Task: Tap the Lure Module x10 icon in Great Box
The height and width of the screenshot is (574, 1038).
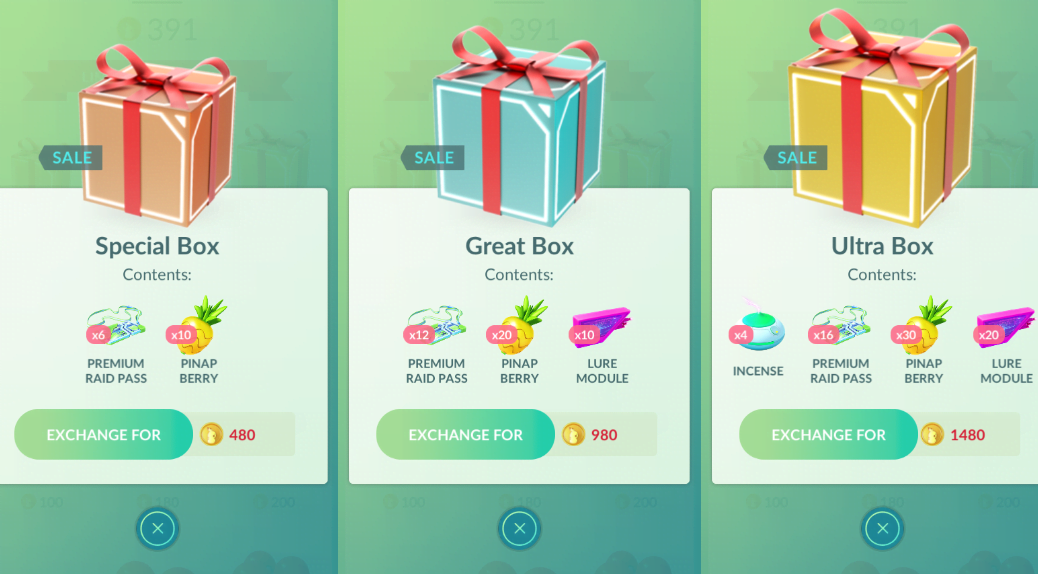Action: tap(600, 326)
